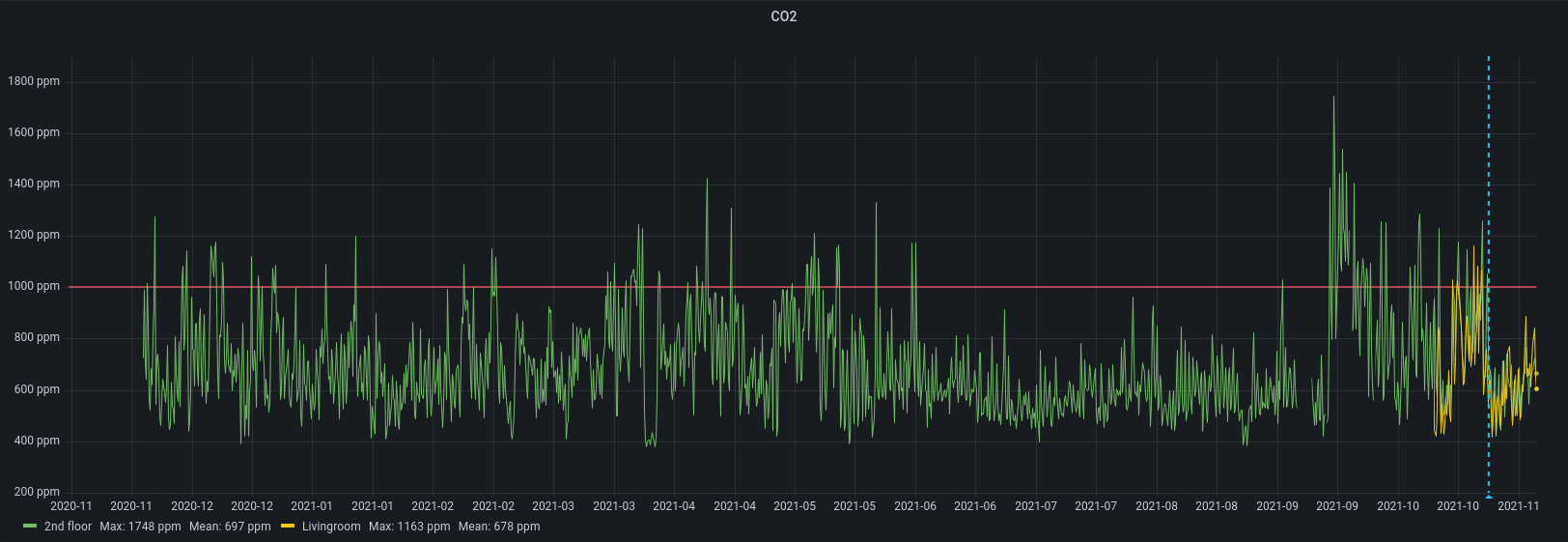Click the 1400 ppm y-axis label
The height and width of the screenshot is (542, 1568).
(34, 184)
